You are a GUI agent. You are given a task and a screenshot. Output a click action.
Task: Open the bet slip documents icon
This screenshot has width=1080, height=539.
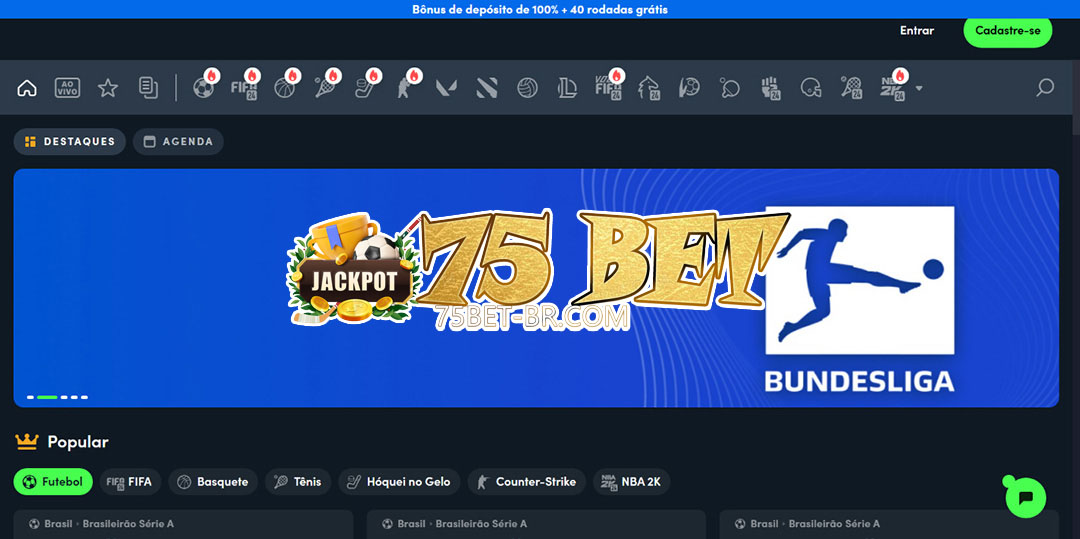click(x=148, y=88)
